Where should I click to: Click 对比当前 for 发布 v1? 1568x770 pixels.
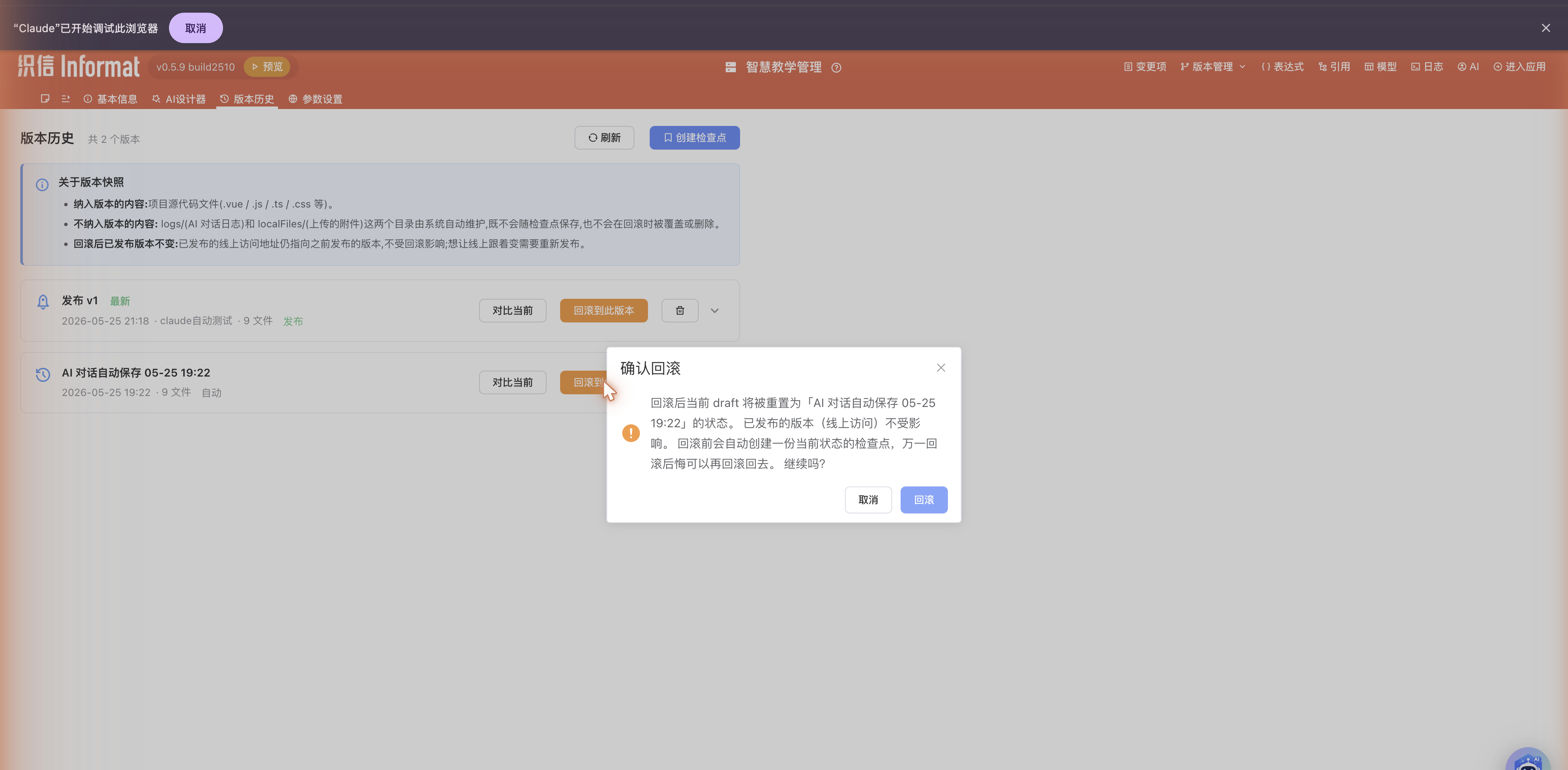click(512, 311)
